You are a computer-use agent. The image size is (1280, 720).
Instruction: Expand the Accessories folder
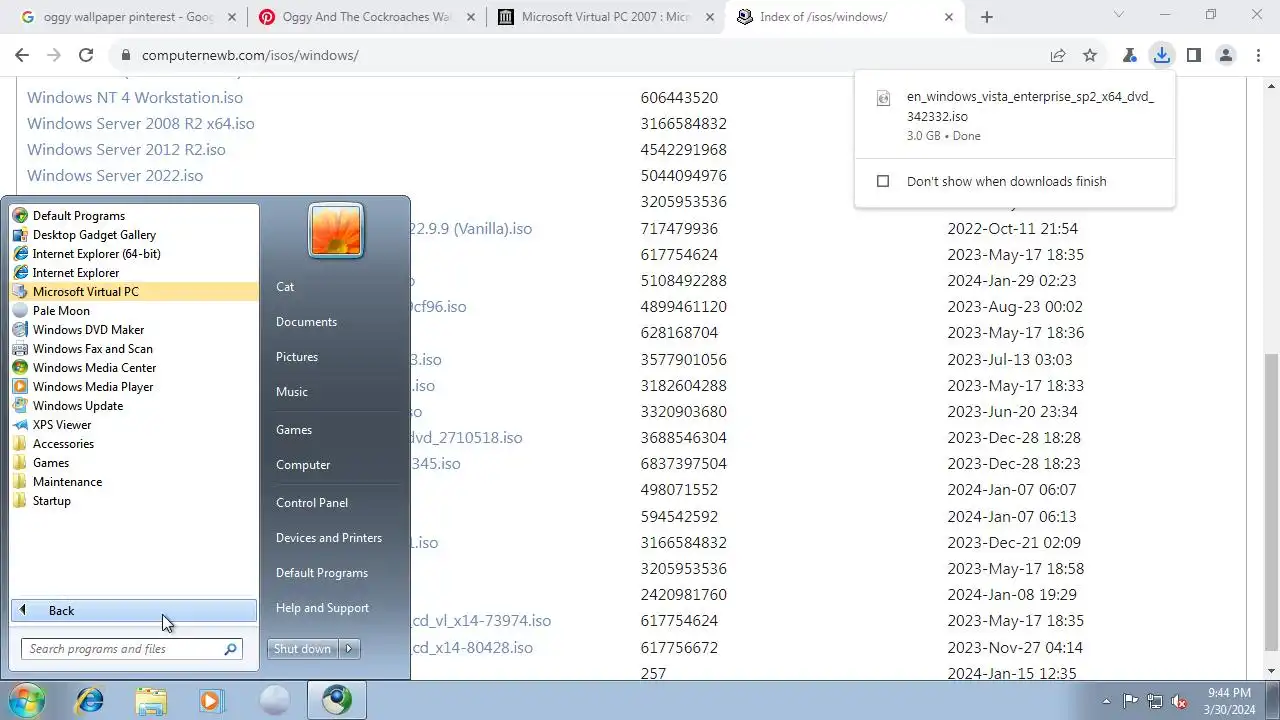click(x=63, y=444)
